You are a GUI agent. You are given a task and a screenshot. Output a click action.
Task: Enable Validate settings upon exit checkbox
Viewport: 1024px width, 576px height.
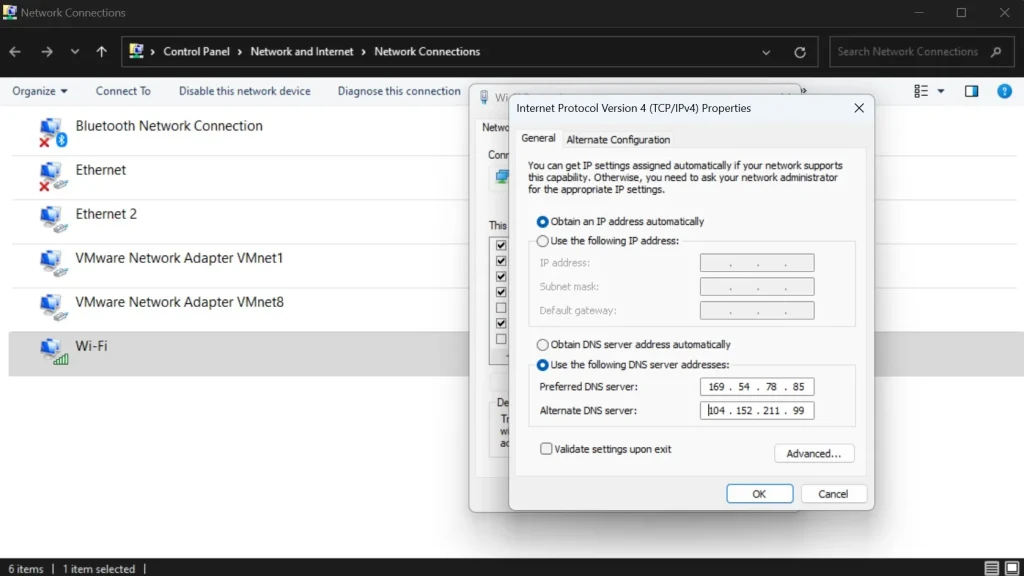[546, 449]
